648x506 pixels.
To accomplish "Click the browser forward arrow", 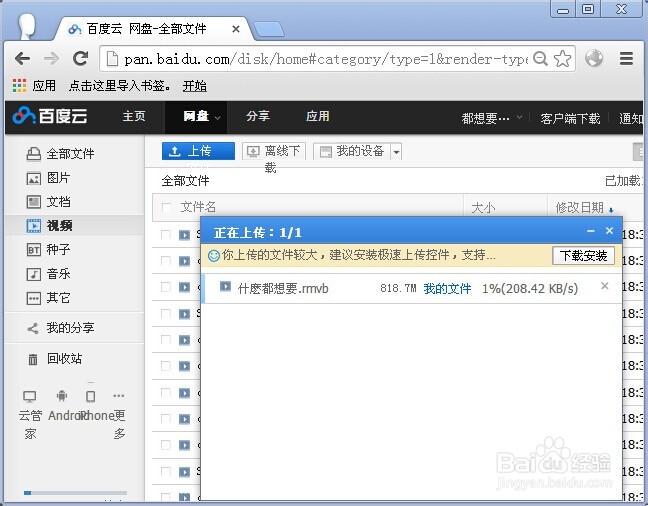I will point(51,59).
